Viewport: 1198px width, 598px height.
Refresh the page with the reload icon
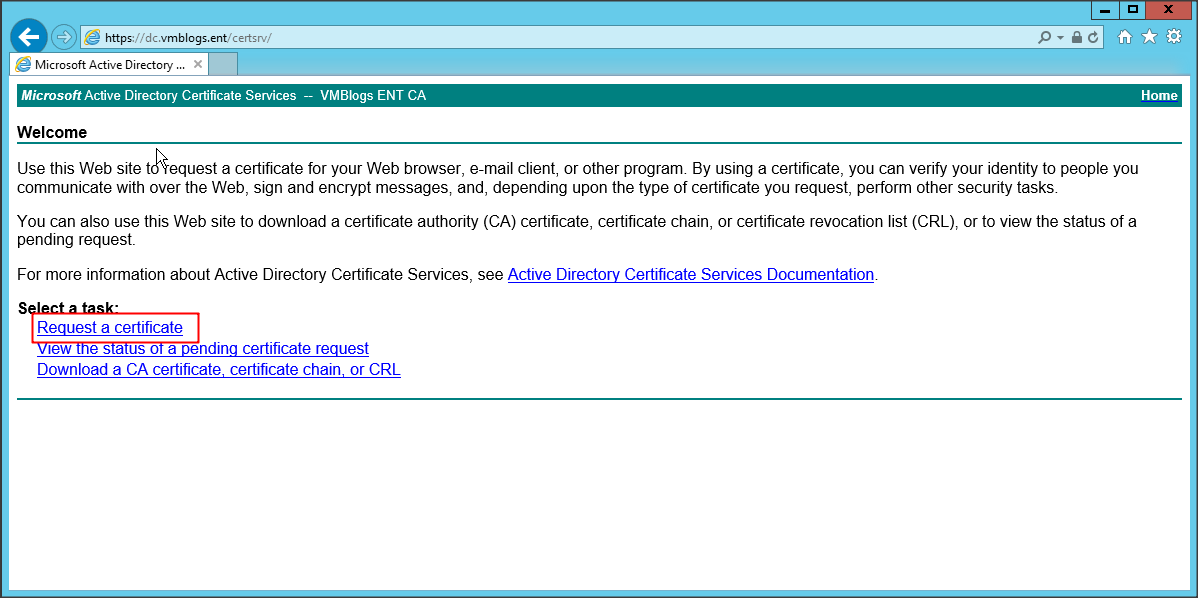pos(1093,38)
